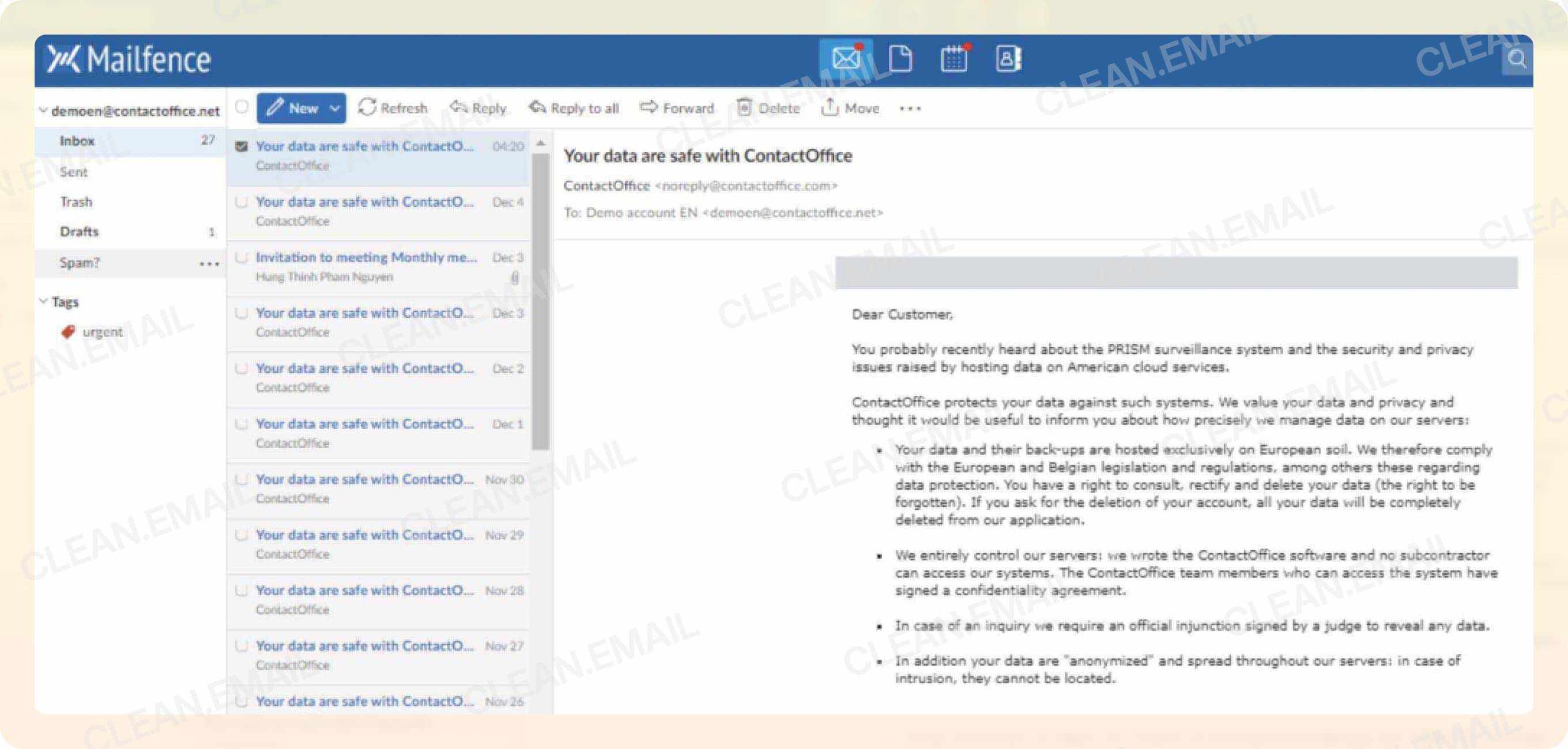Screen dimensions: 1568x749
Task: Tick the checkbox on the Monthly meeting invitation
Action: [x=242, y=256]
